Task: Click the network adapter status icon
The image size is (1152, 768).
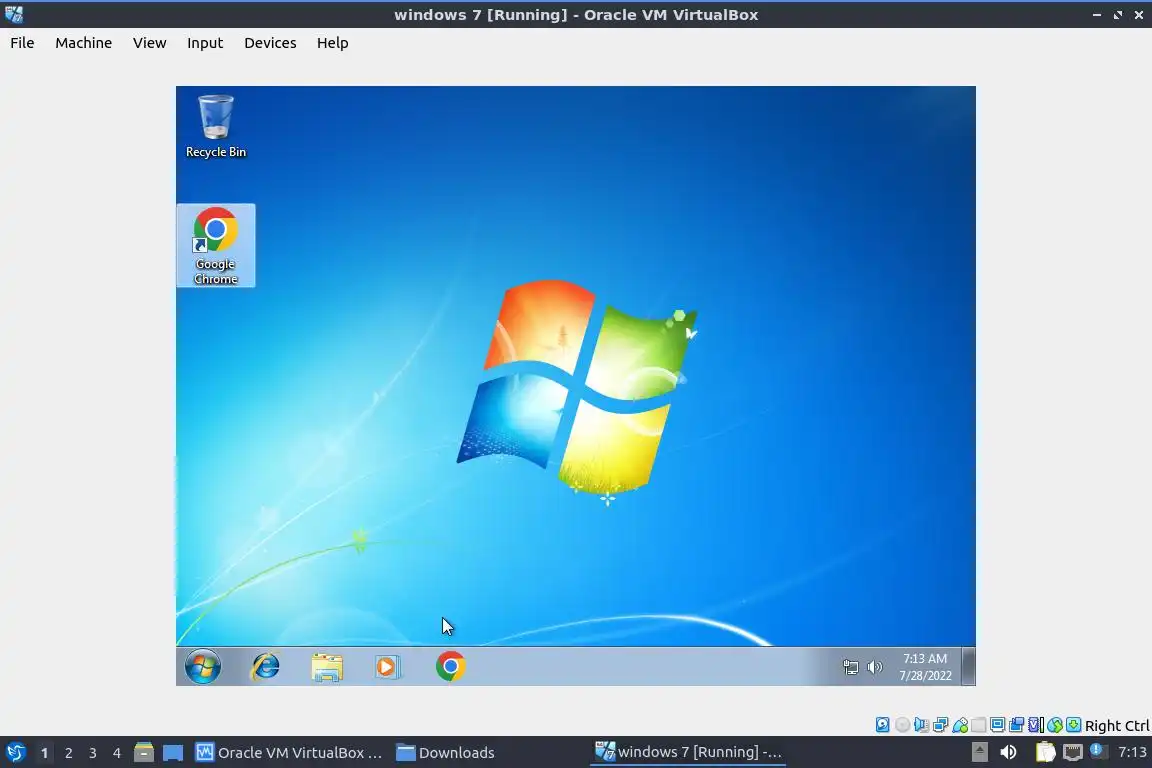Action: (940, 725)
